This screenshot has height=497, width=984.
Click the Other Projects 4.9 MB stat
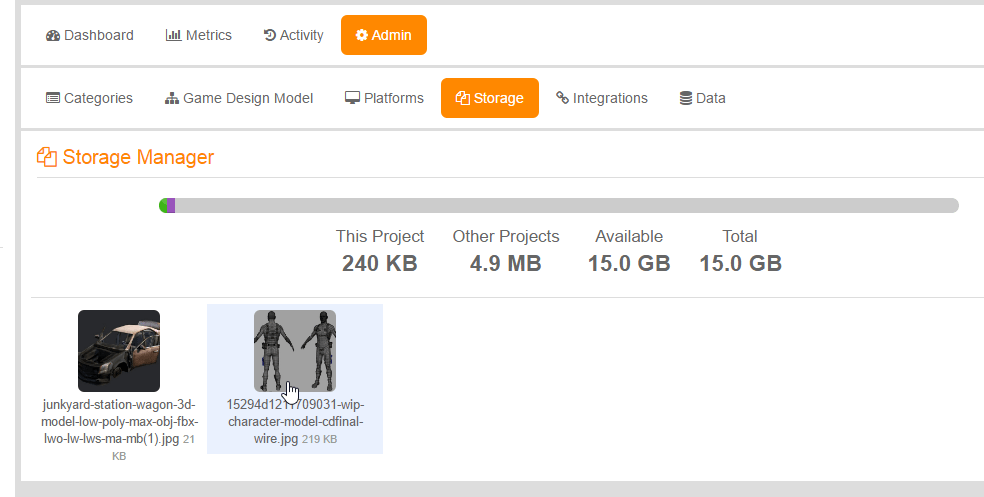click(505, 251)
